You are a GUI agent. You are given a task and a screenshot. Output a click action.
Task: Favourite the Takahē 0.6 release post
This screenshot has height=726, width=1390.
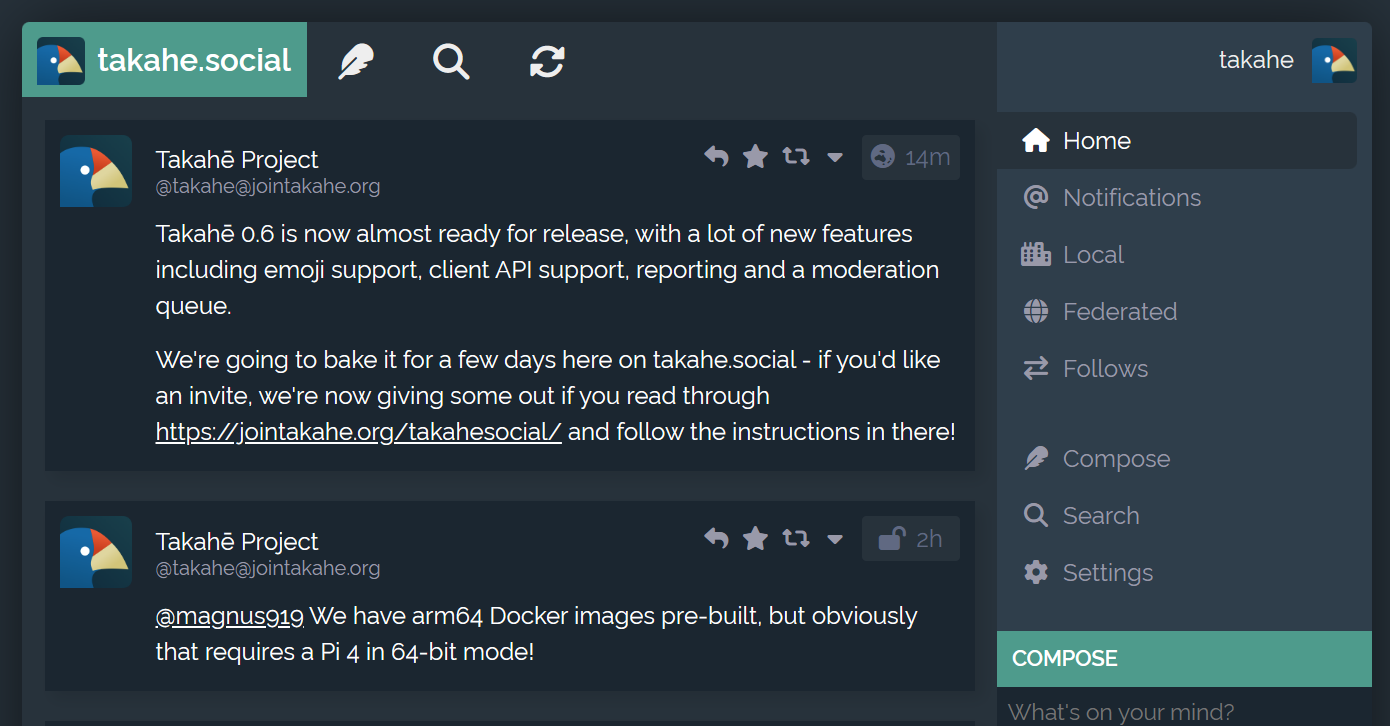pos(756,156)
